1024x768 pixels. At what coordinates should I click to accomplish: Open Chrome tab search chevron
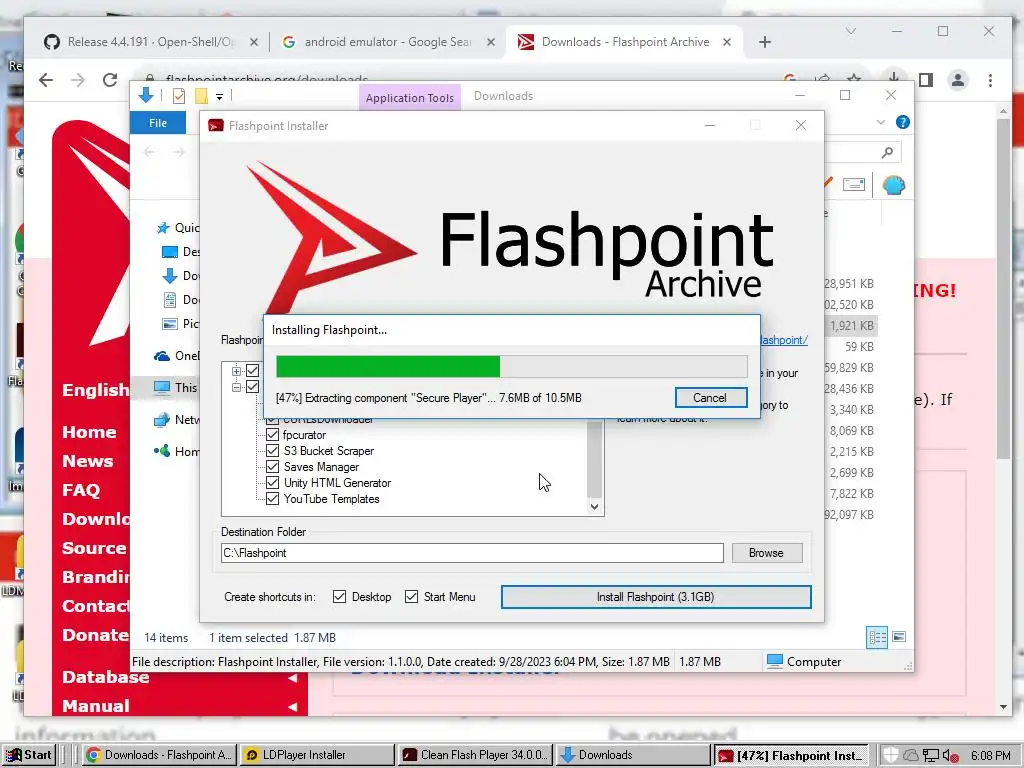pyautogui.click(x=850, y=31)
